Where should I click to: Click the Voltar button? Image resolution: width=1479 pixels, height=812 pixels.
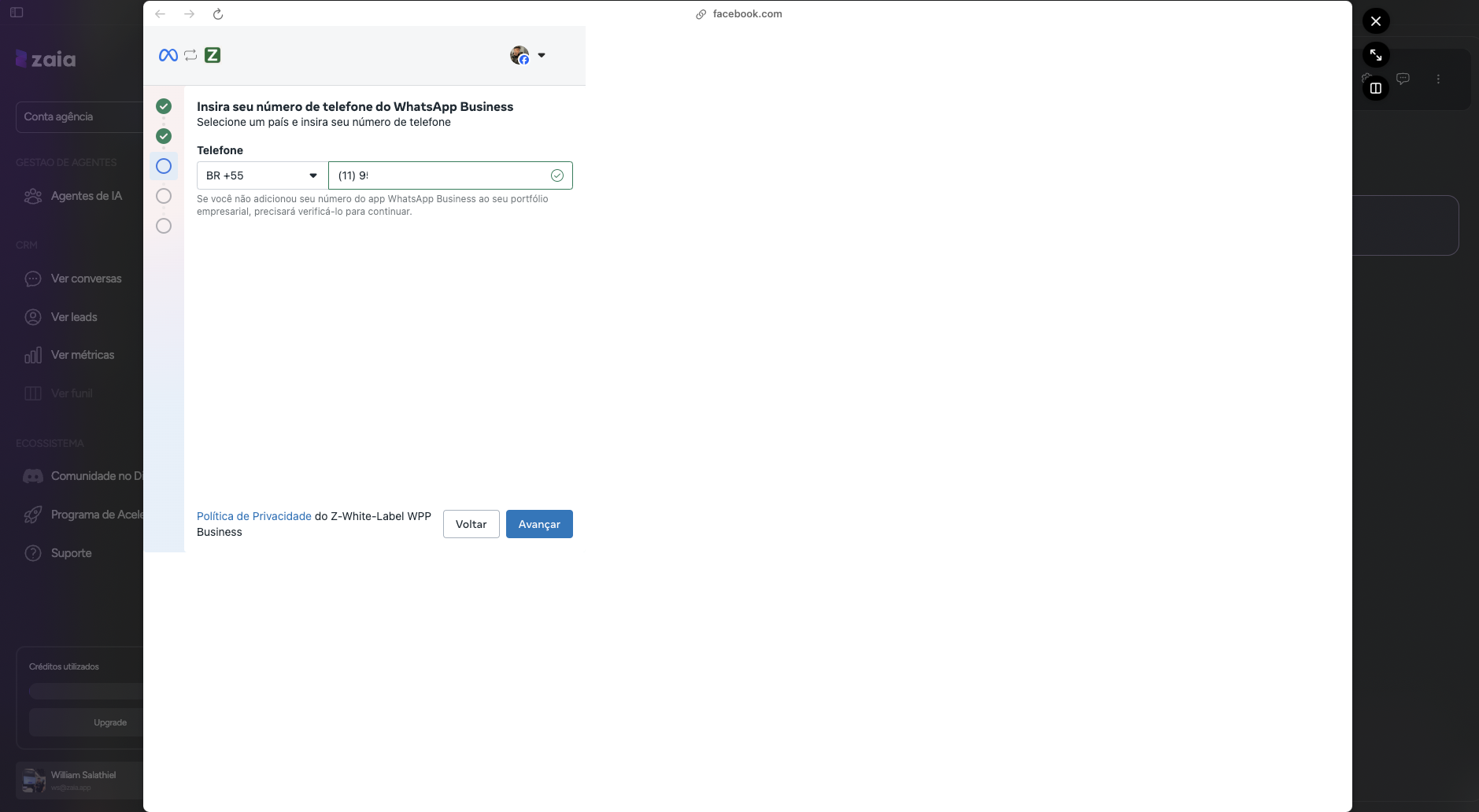click(x=471, y=524)
